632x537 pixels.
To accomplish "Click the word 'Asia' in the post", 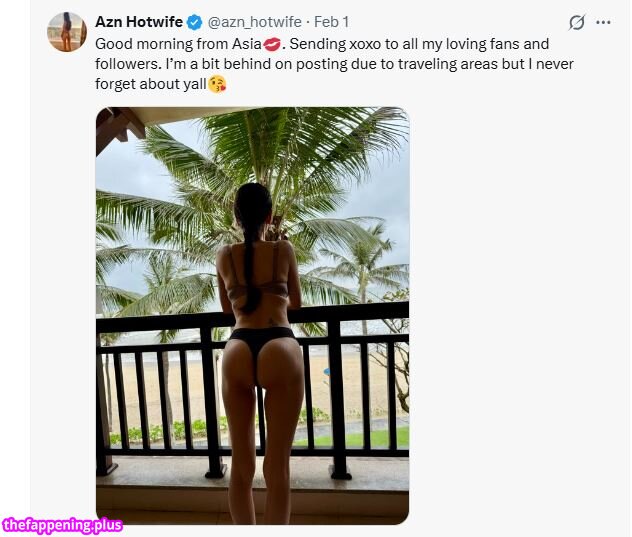I will [x=247, y=44].
